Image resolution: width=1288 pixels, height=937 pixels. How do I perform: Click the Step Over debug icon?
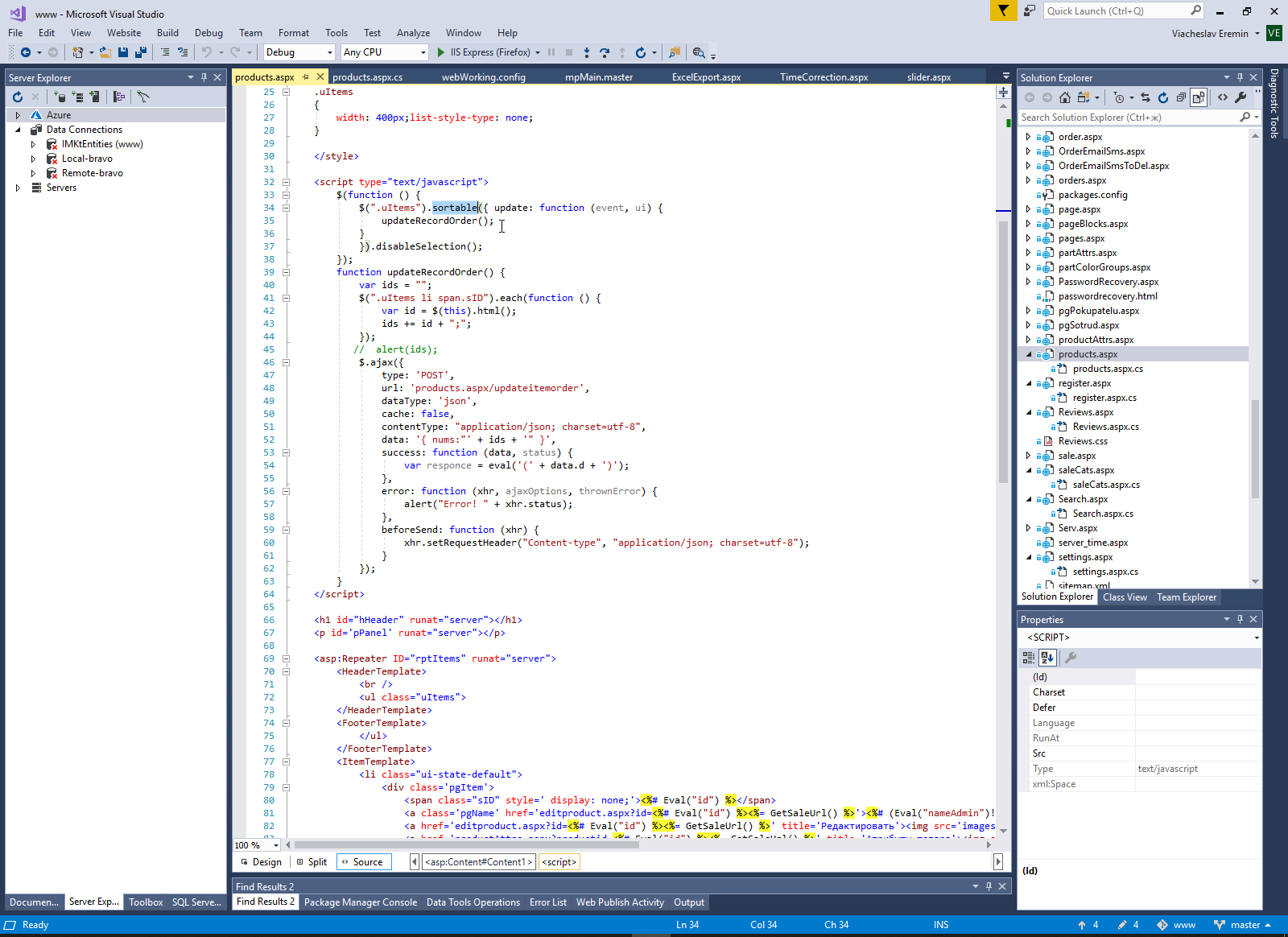(x=605, y=52)
